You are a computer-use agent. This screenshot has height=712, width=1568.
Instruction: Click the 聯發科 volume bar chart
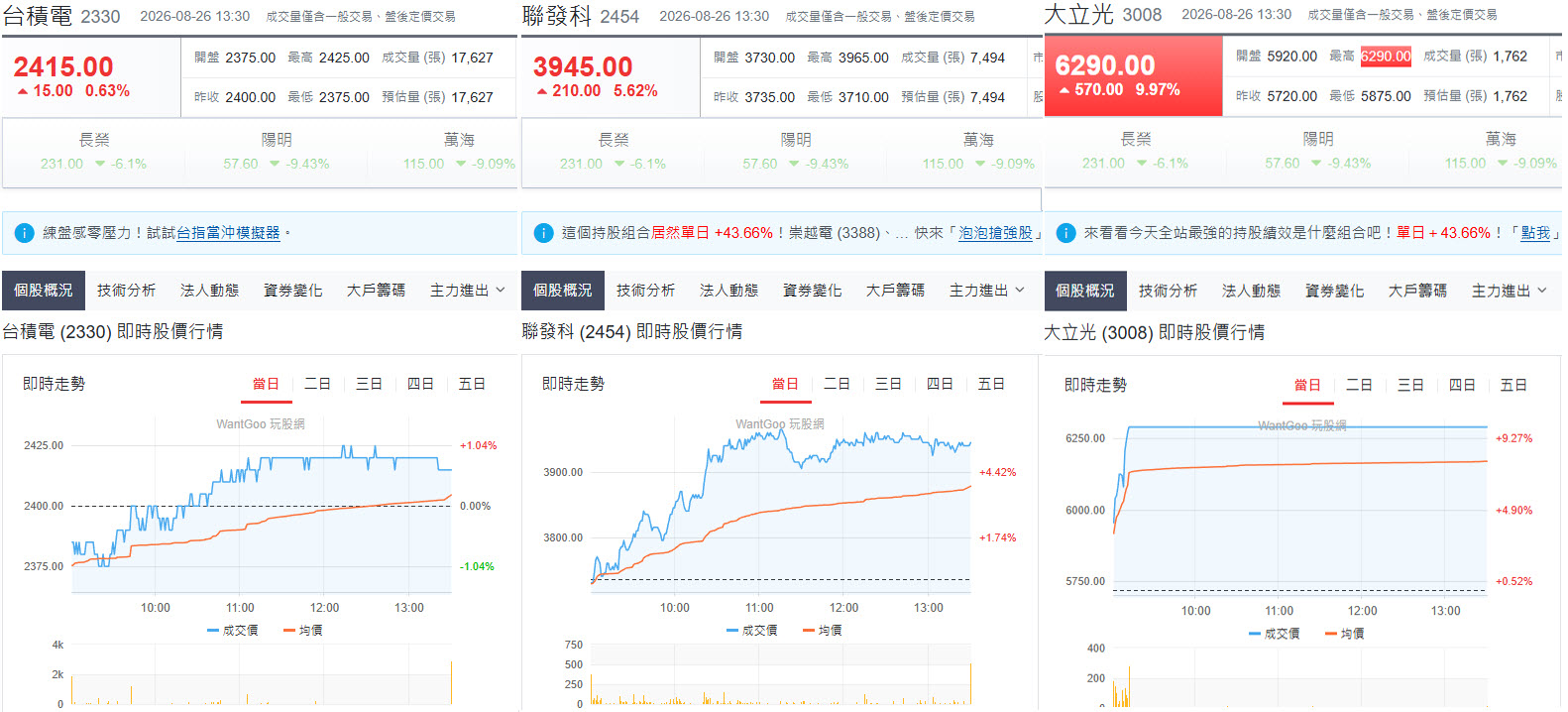coord(781,674)
